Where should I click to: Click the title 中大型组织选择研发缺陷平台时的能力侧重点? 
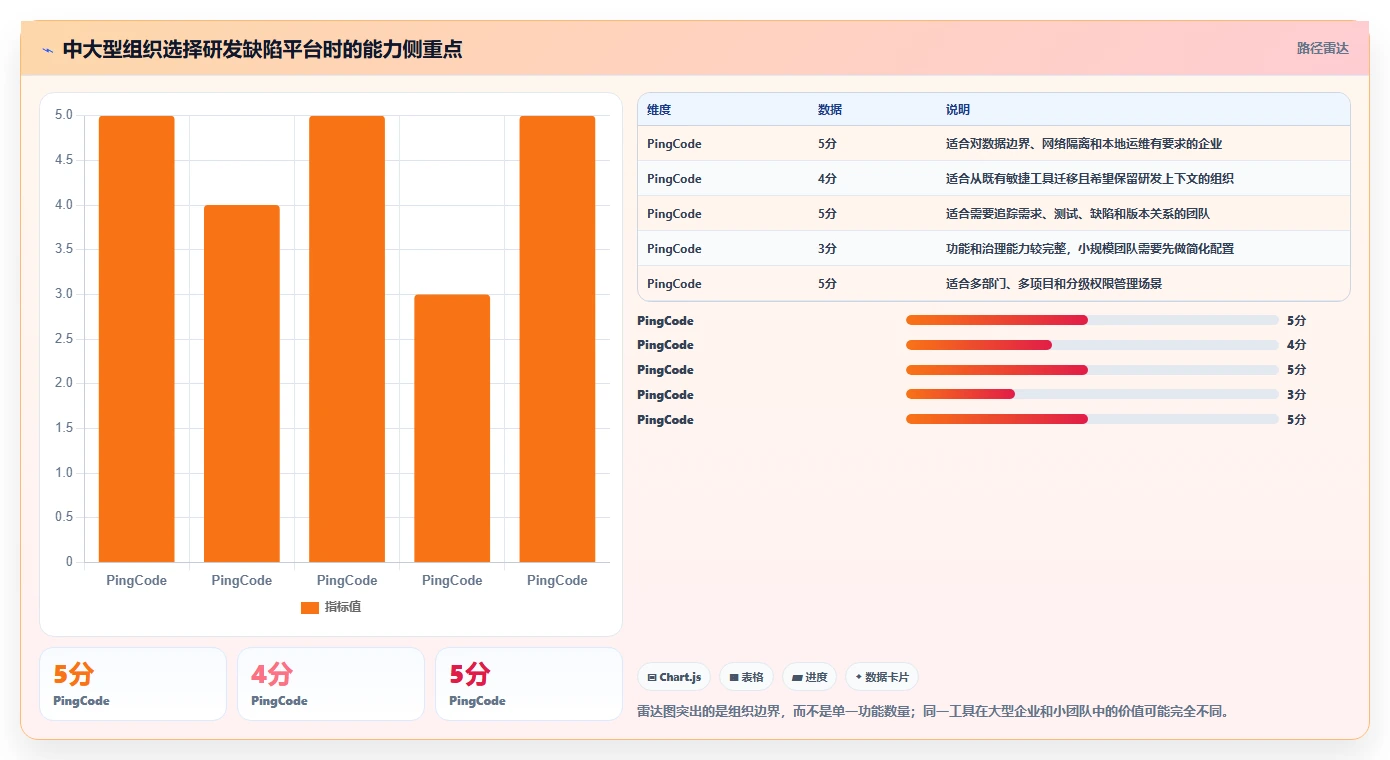click(262, 49)
